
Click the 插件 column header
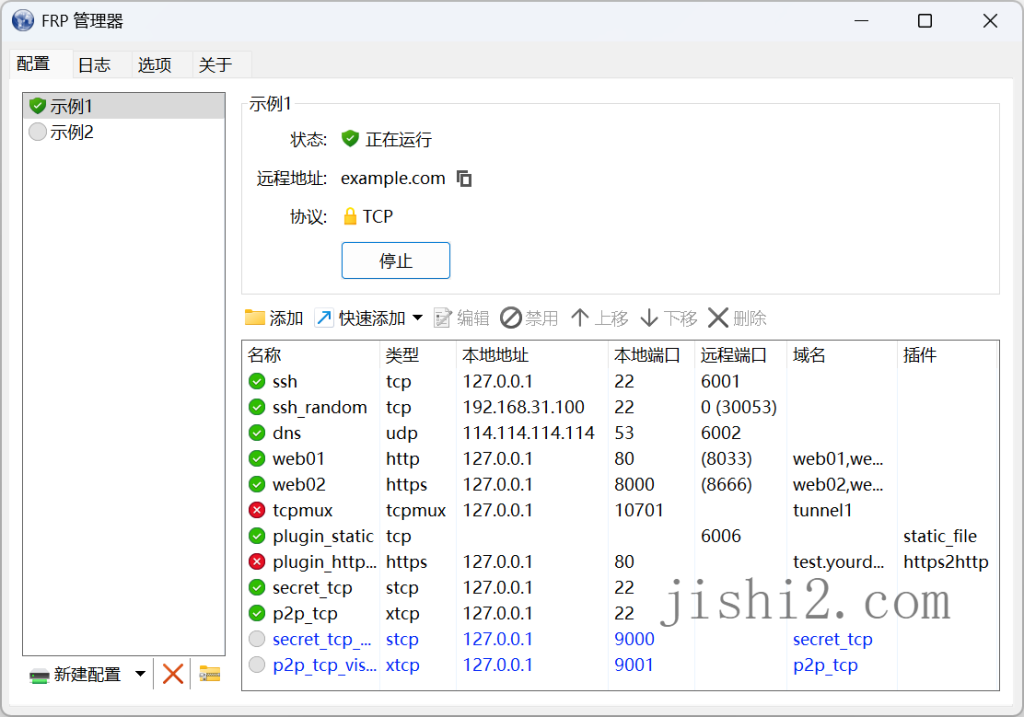point(948,355)
